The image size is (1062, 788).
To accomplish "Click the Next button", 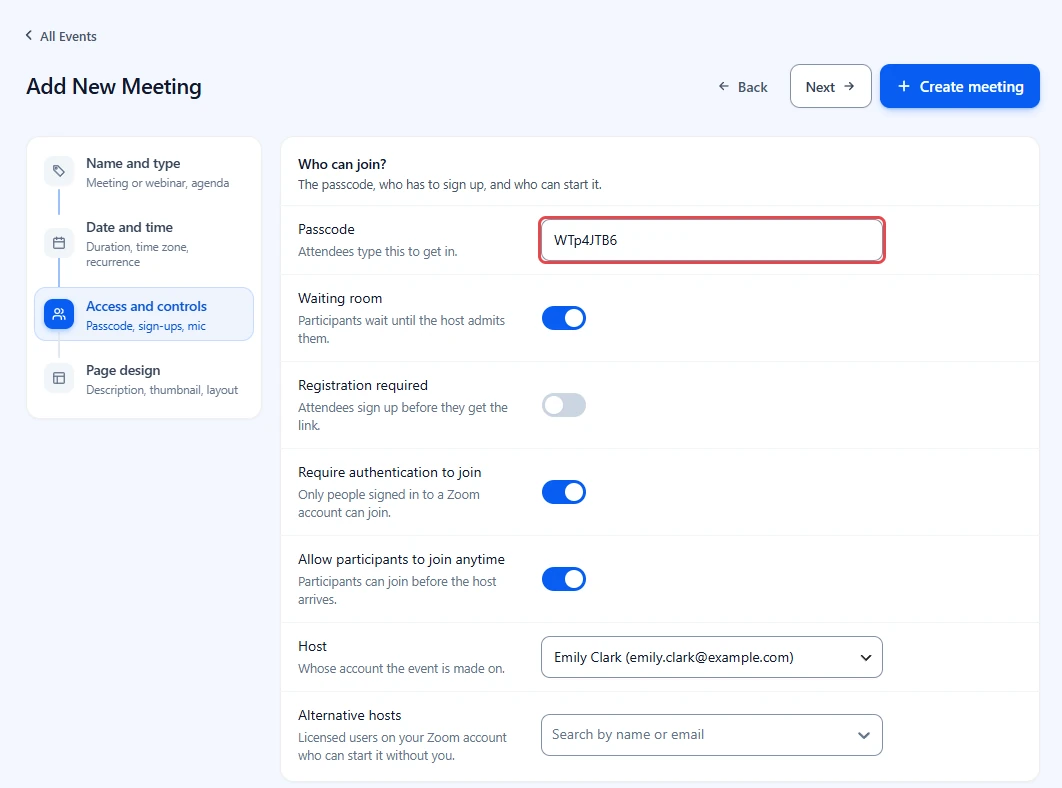I will tap(830, 87).
